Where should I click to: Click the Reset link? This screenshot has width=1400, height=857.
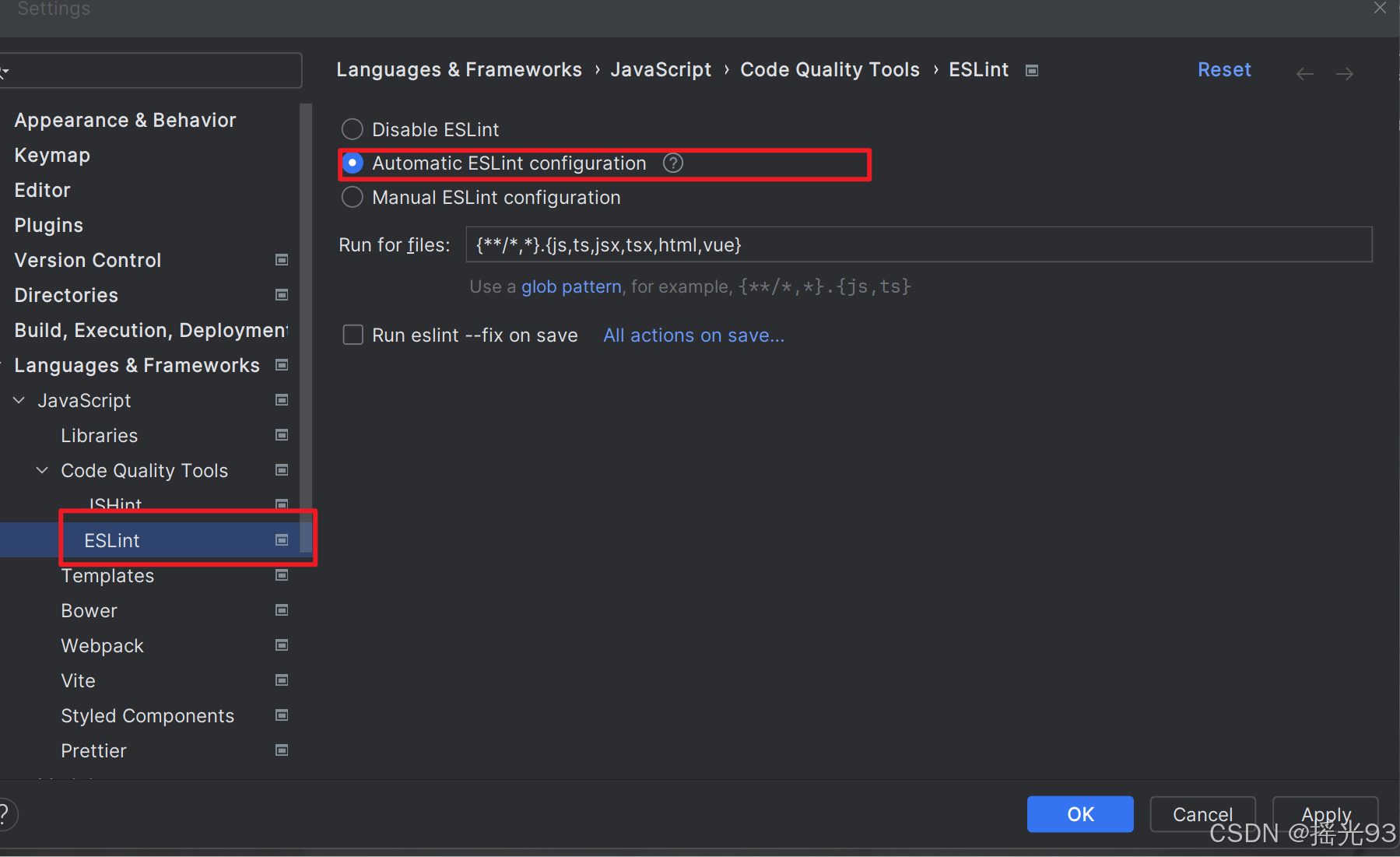coord(1224,70)
